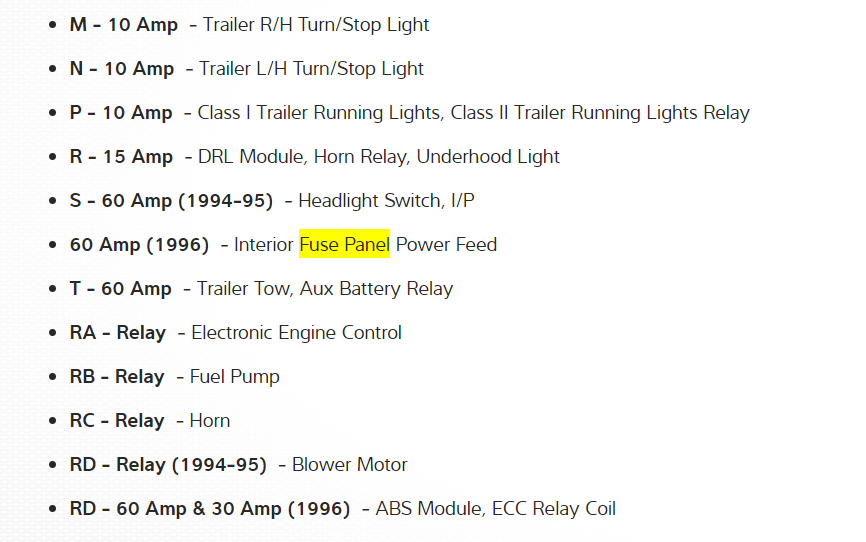
Task: Click the "60 Amp (1996)" bold label
Action: [139, 245]
